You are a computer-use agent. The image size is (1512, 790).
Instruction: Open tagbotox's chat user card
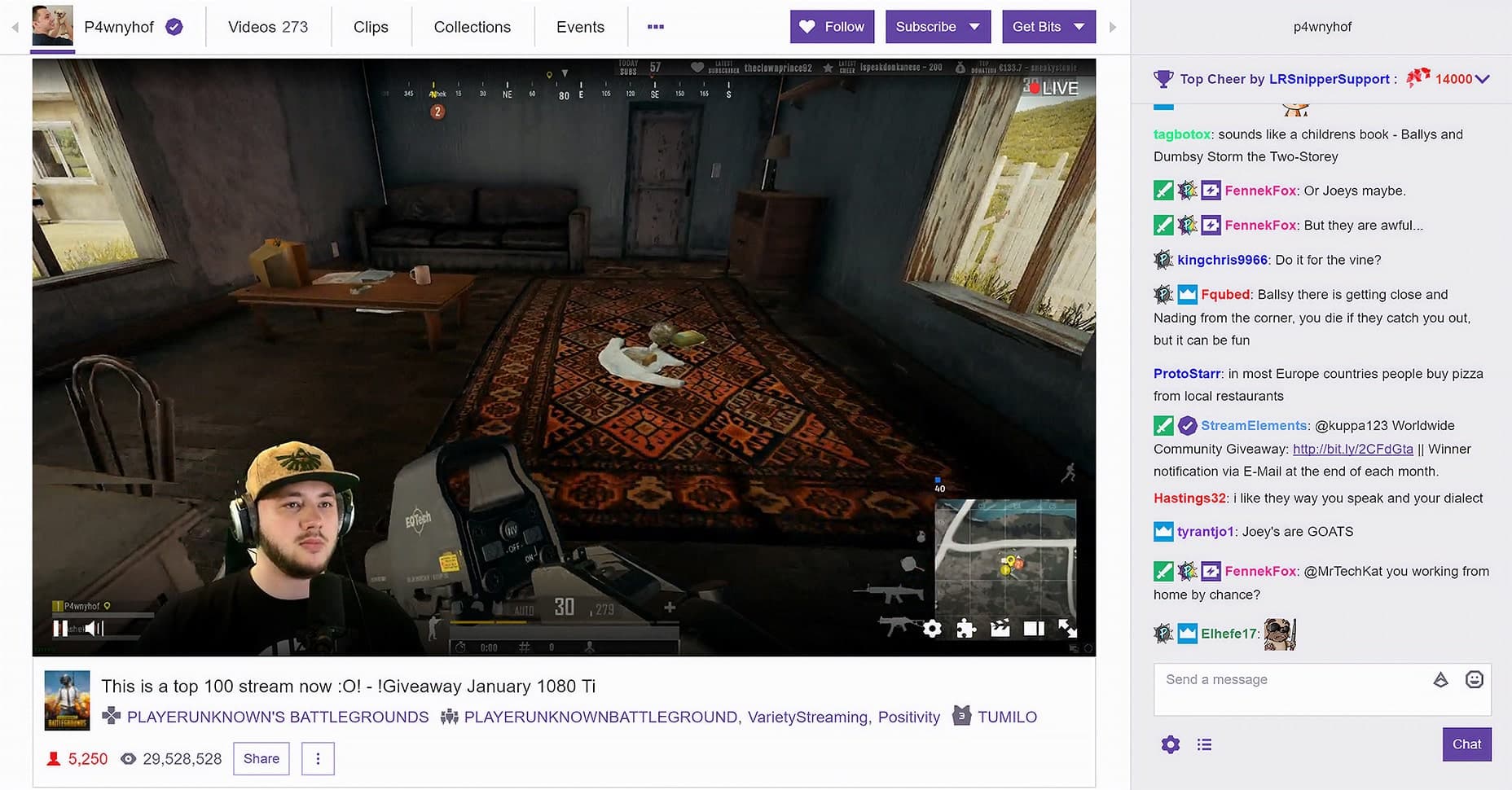(1181, 134)
